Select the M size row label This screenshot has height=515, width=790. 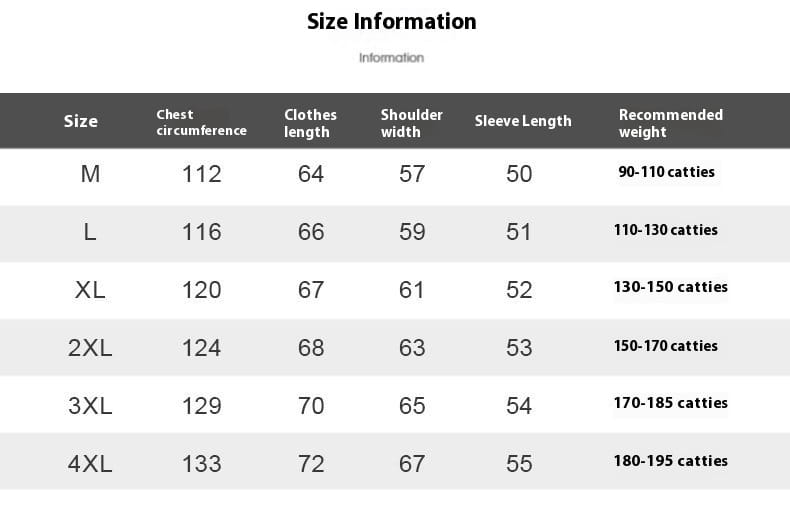click(x=90, y=174)
